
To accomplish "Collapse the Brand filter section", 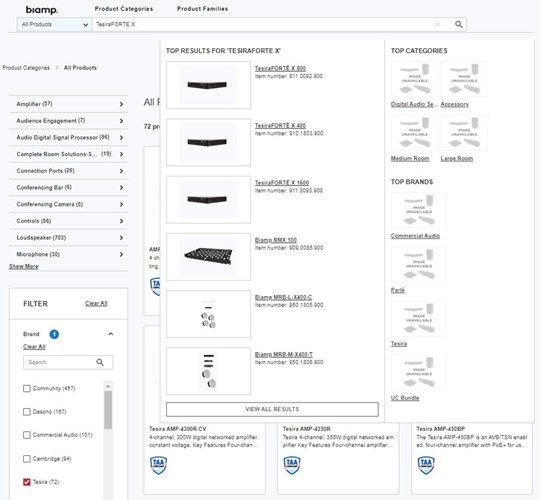I will 111,334.
